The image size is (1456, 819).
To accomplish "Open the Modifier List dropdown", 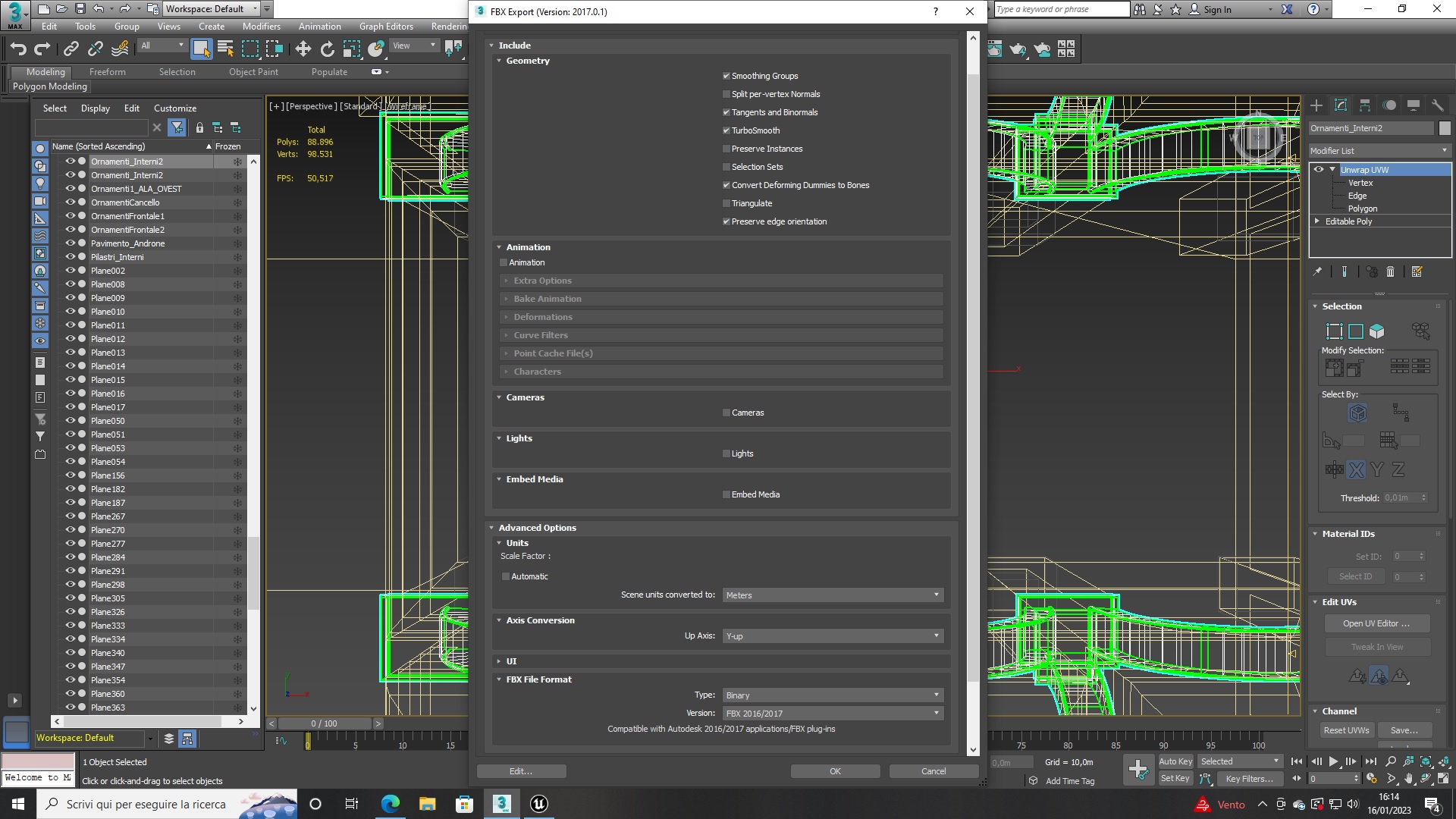I will (1379, 151).
